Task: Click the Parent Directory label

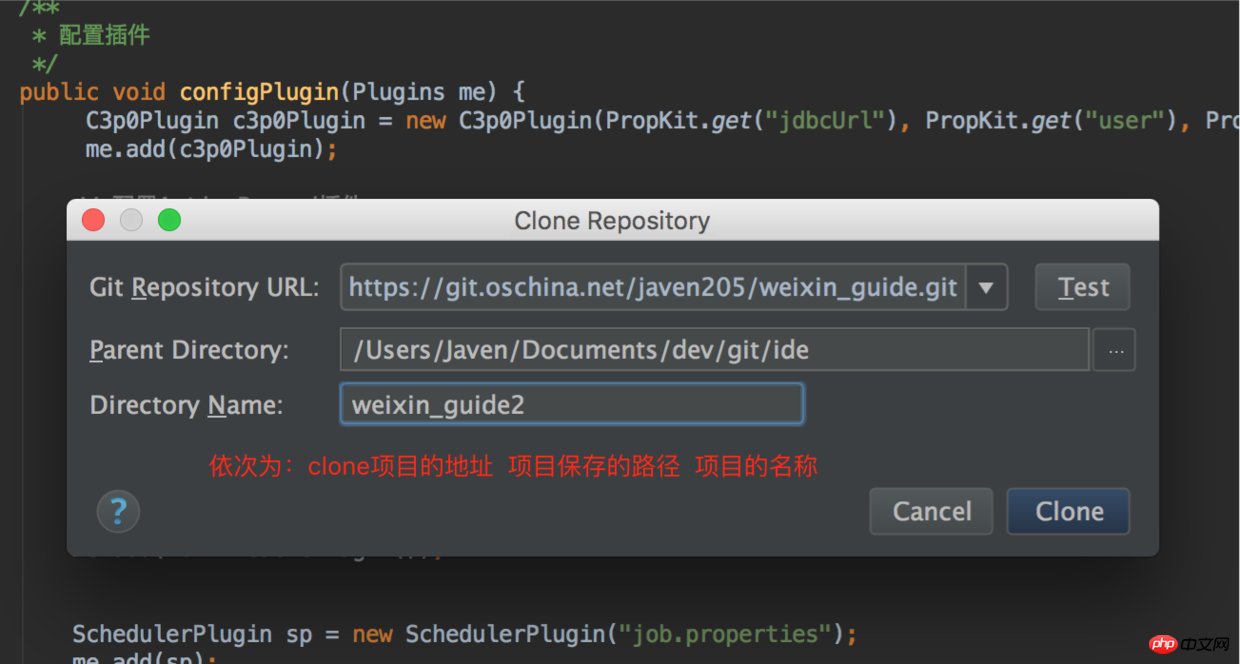Action: (189, 350)
